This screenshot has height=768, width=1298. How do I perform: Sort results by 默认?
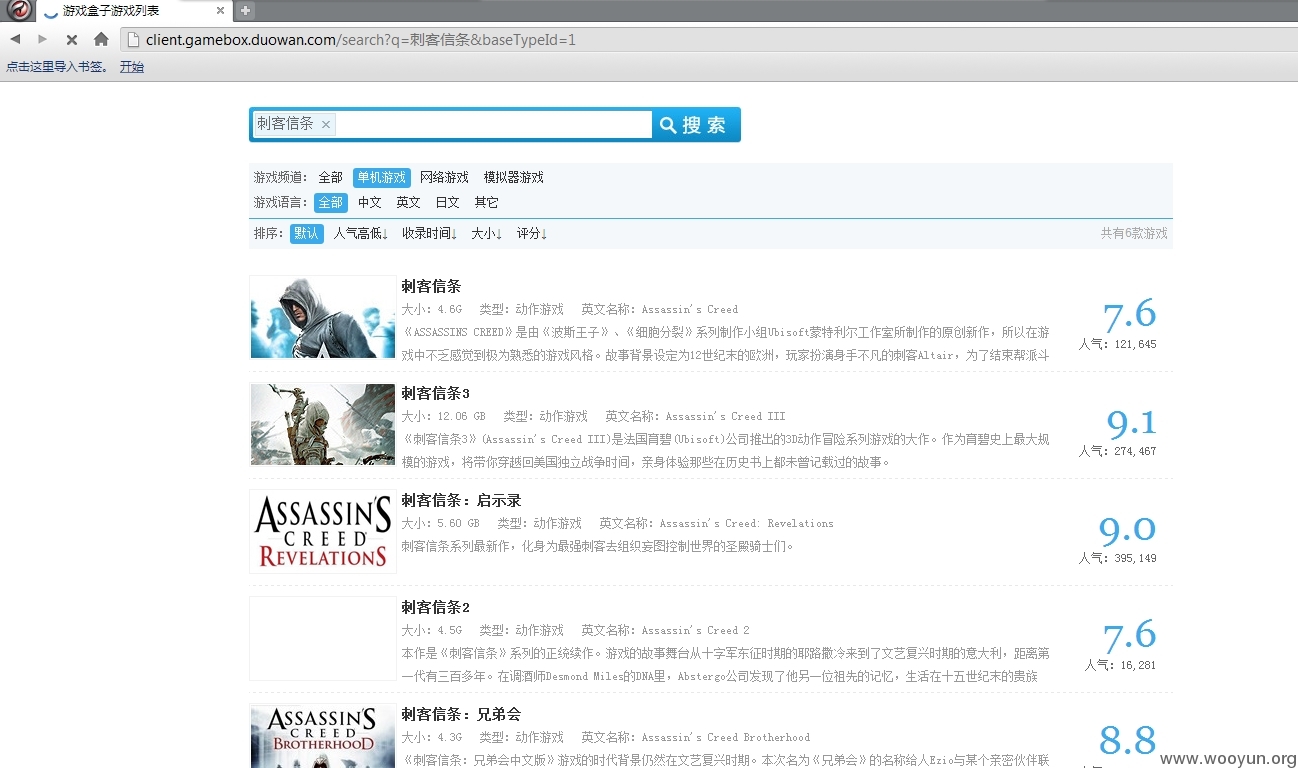point(307,233)
